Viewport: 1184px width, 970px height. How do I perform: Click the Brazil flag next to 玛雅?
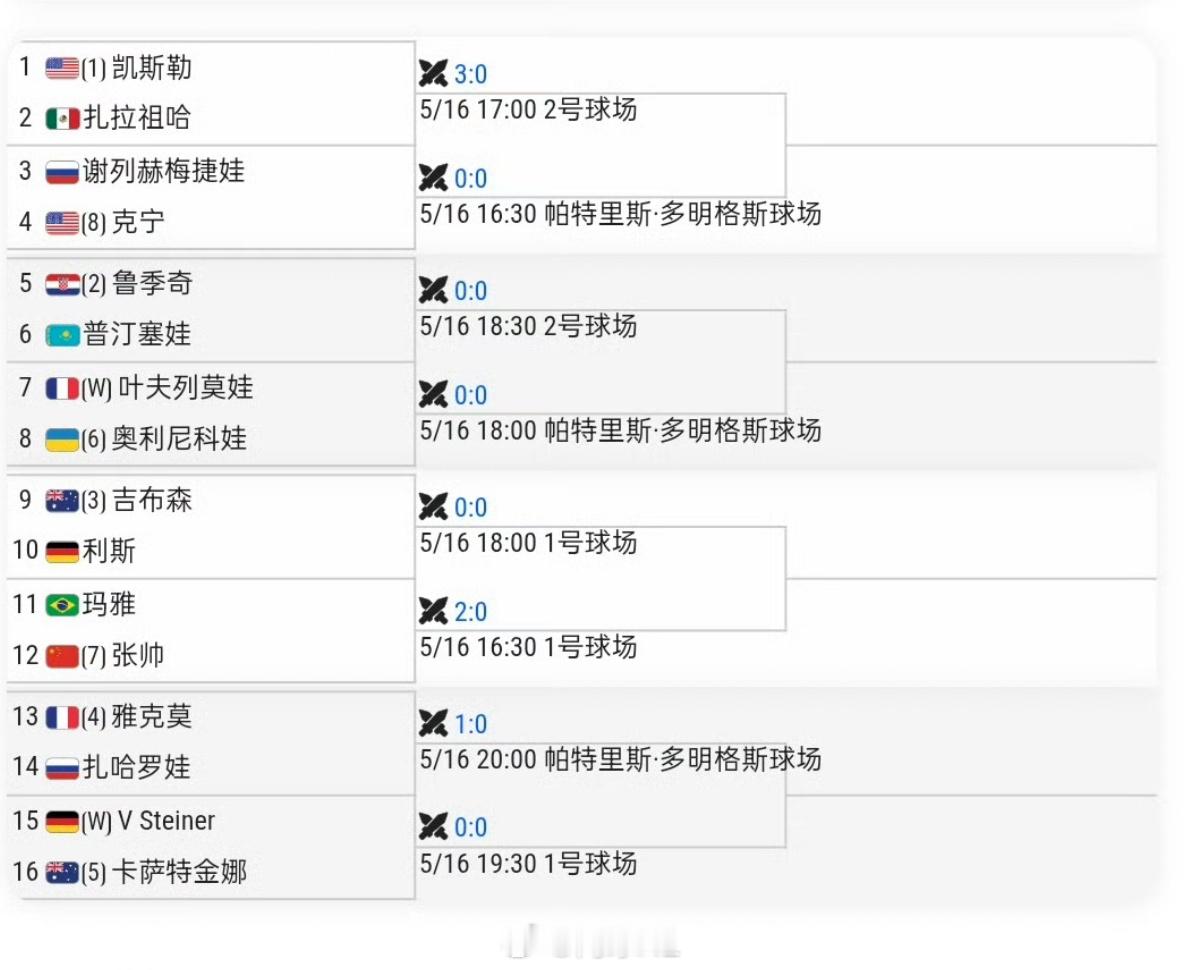point(62,605)
